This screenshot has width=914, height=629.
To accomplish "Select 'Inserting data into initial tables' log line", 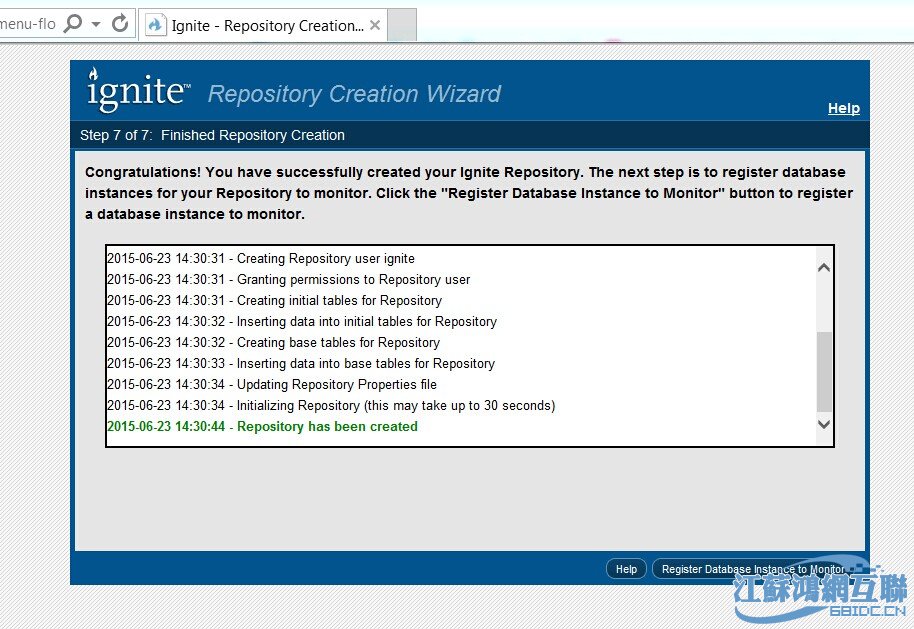I will click(302, 321).
